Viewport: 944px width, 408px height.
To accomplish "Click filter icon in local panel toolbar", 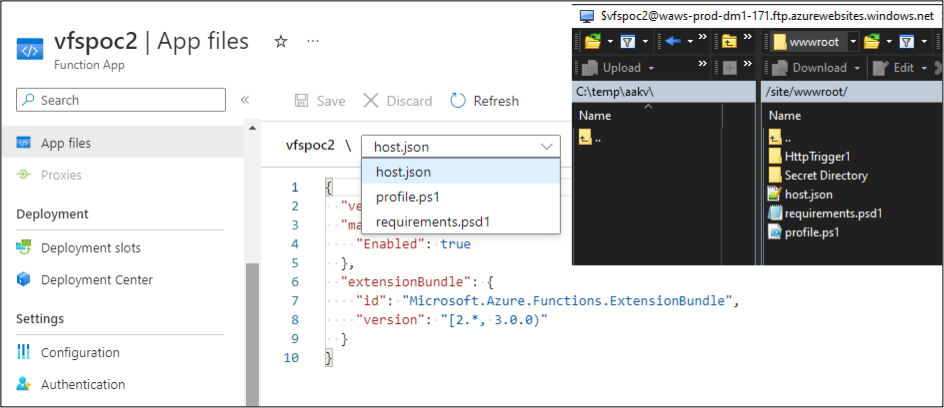I will coord(629,41).
